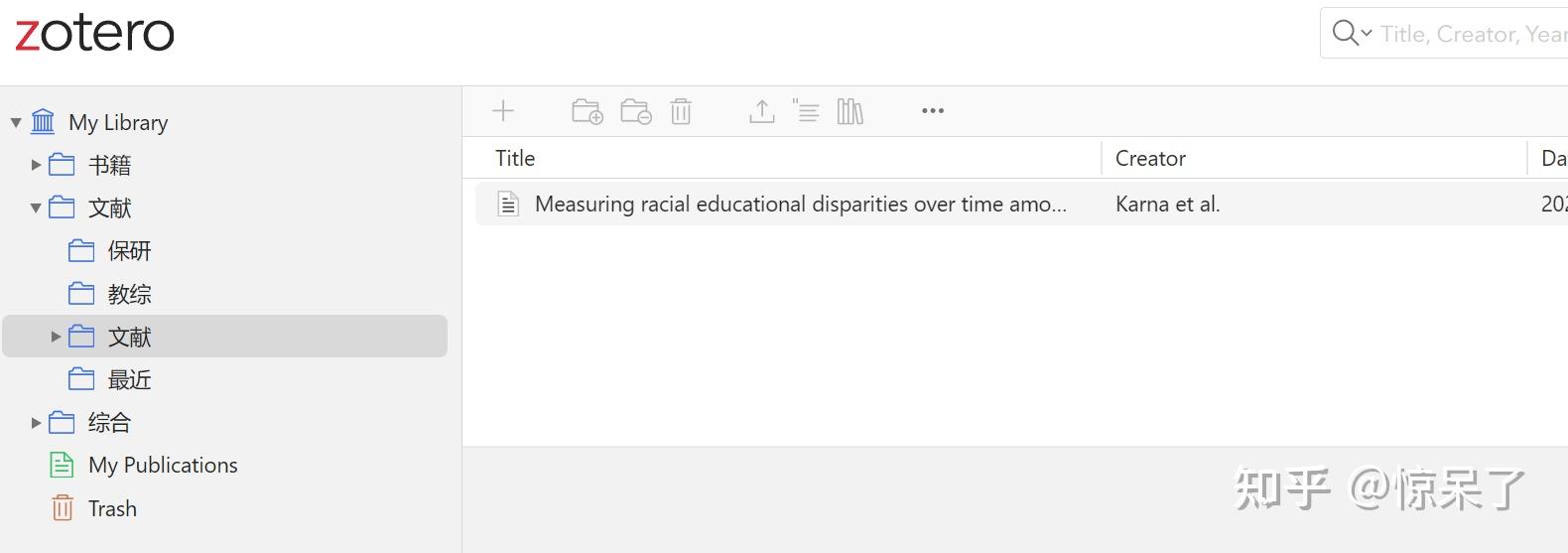Open the 保研 collection

click(x=129, y=251)
